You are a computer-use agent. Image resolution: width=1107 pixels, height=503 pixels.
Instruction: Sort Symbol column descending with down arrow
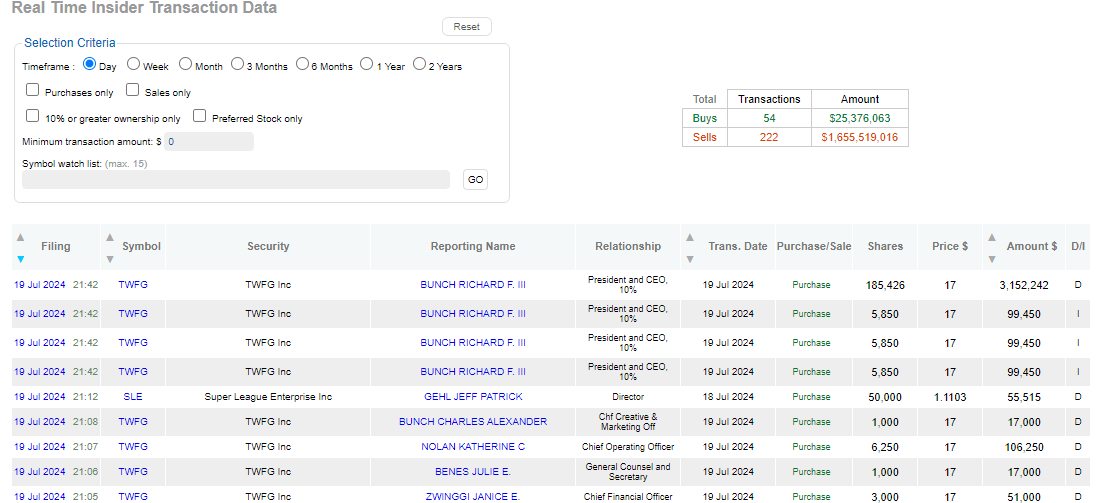click(110, 258)
